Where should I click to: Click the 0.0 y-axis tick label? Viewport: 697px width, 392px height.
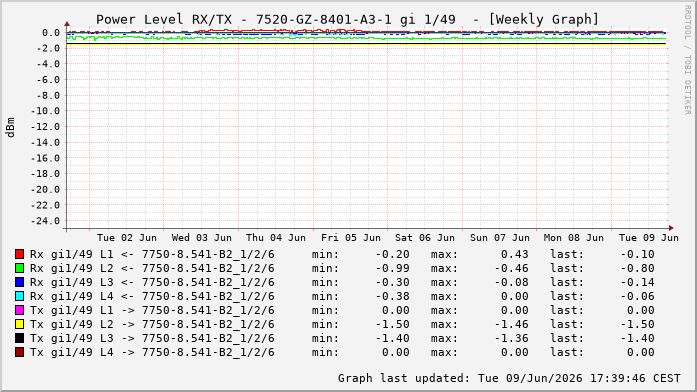(51, 33)
